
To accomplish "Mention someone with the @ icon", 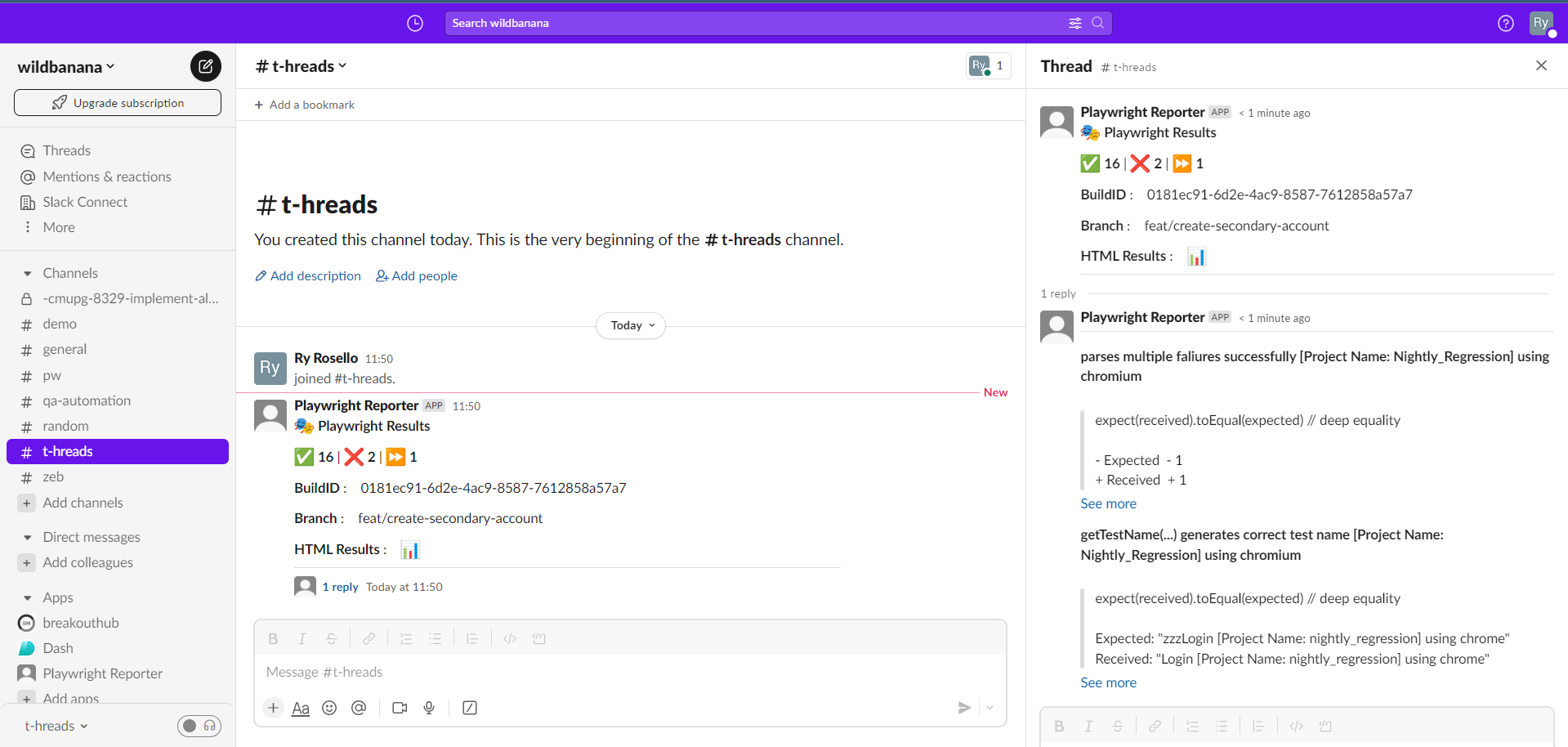I will [359, 708].
